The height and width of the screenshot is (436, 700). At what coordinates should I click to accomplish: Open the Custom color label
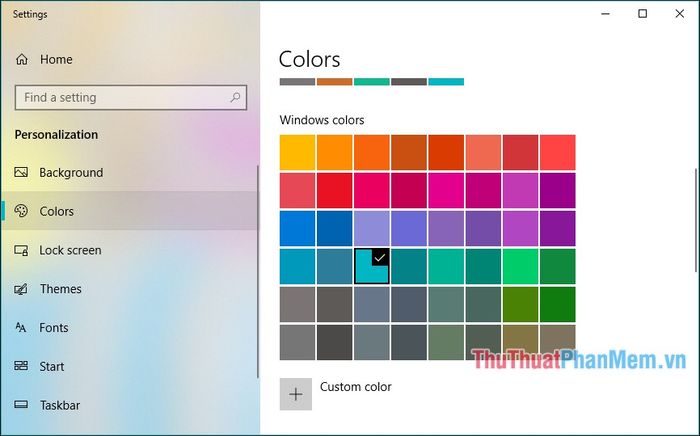click(355, 386)
